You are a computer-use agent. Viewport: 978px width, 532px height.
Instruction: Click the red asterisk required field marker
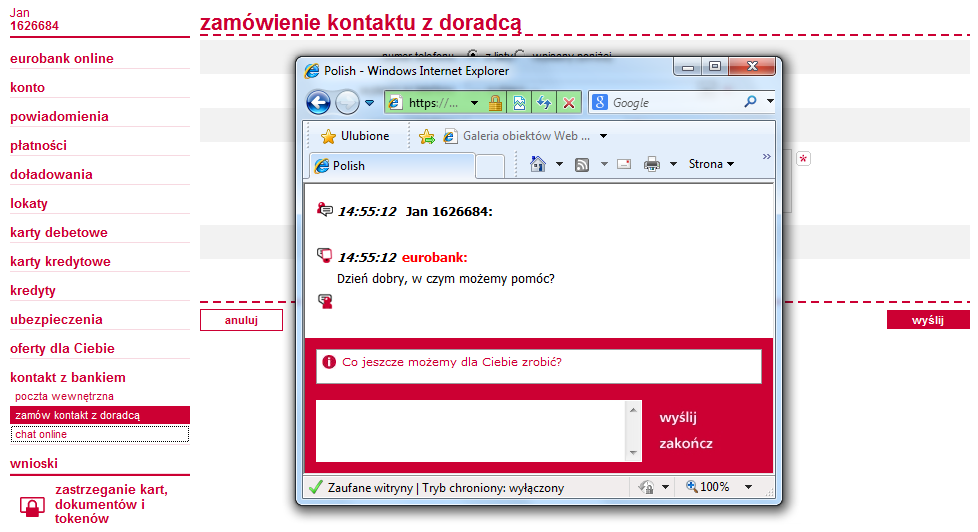click(803, 158)
